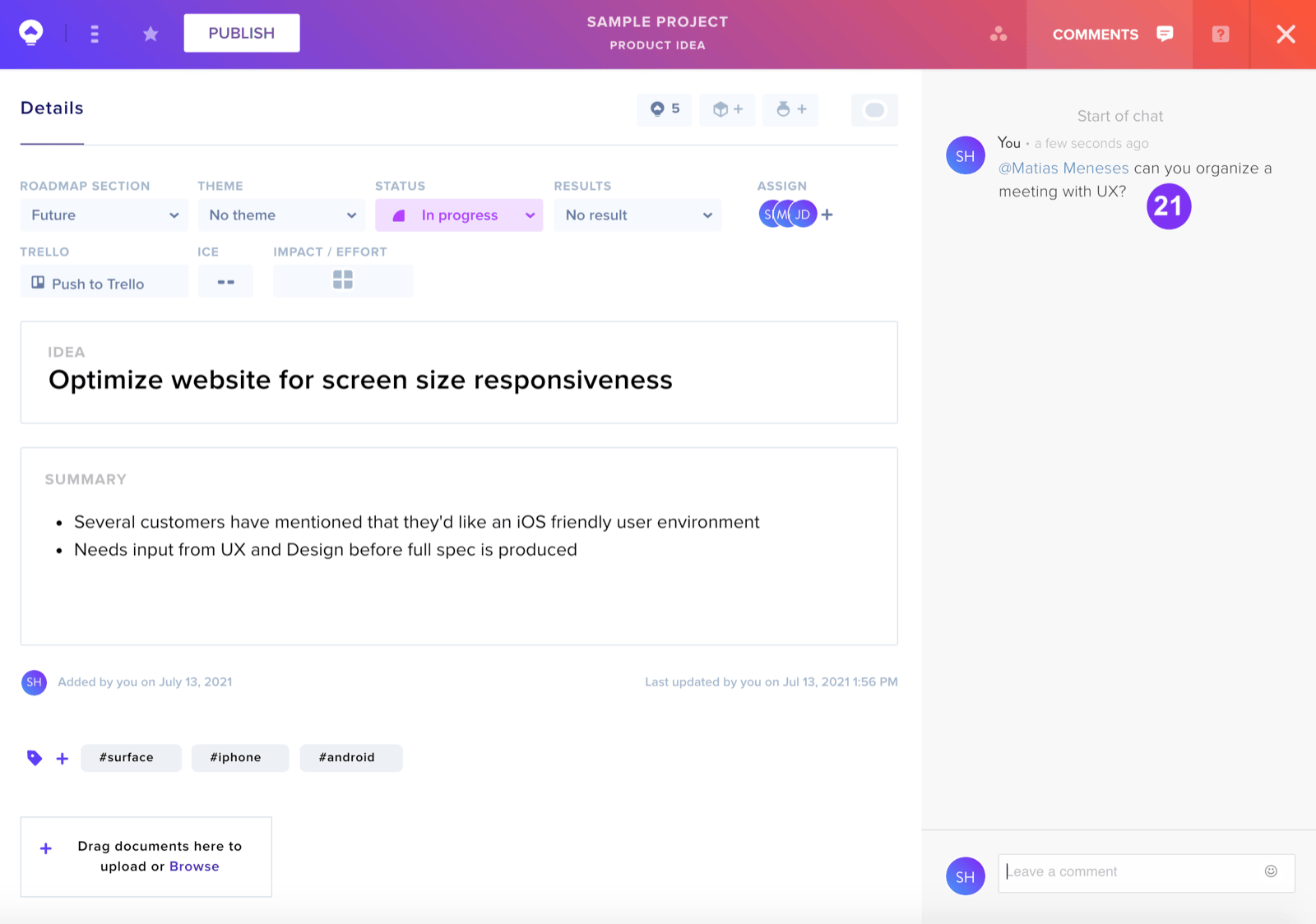Expand the Results dropdown showing No result
This screenshot has width=1316, height=924.
[x=637, y=215]
